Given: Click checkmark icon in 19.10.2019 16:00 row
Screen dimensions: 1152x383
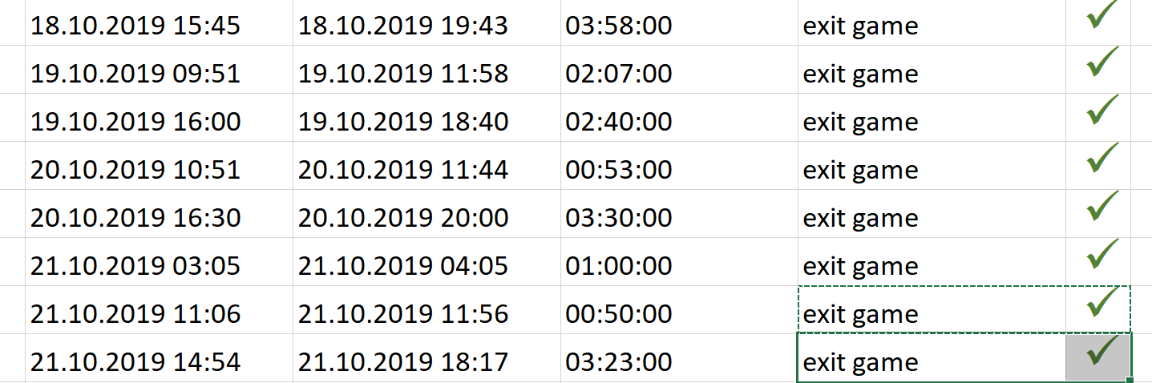Looking at the screenshot, I should point(1102,110).
